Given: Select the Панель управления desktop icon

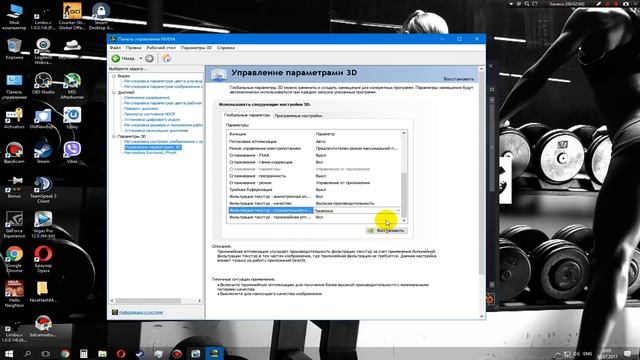Looking at the screenshot, I should tap(14, 87).
